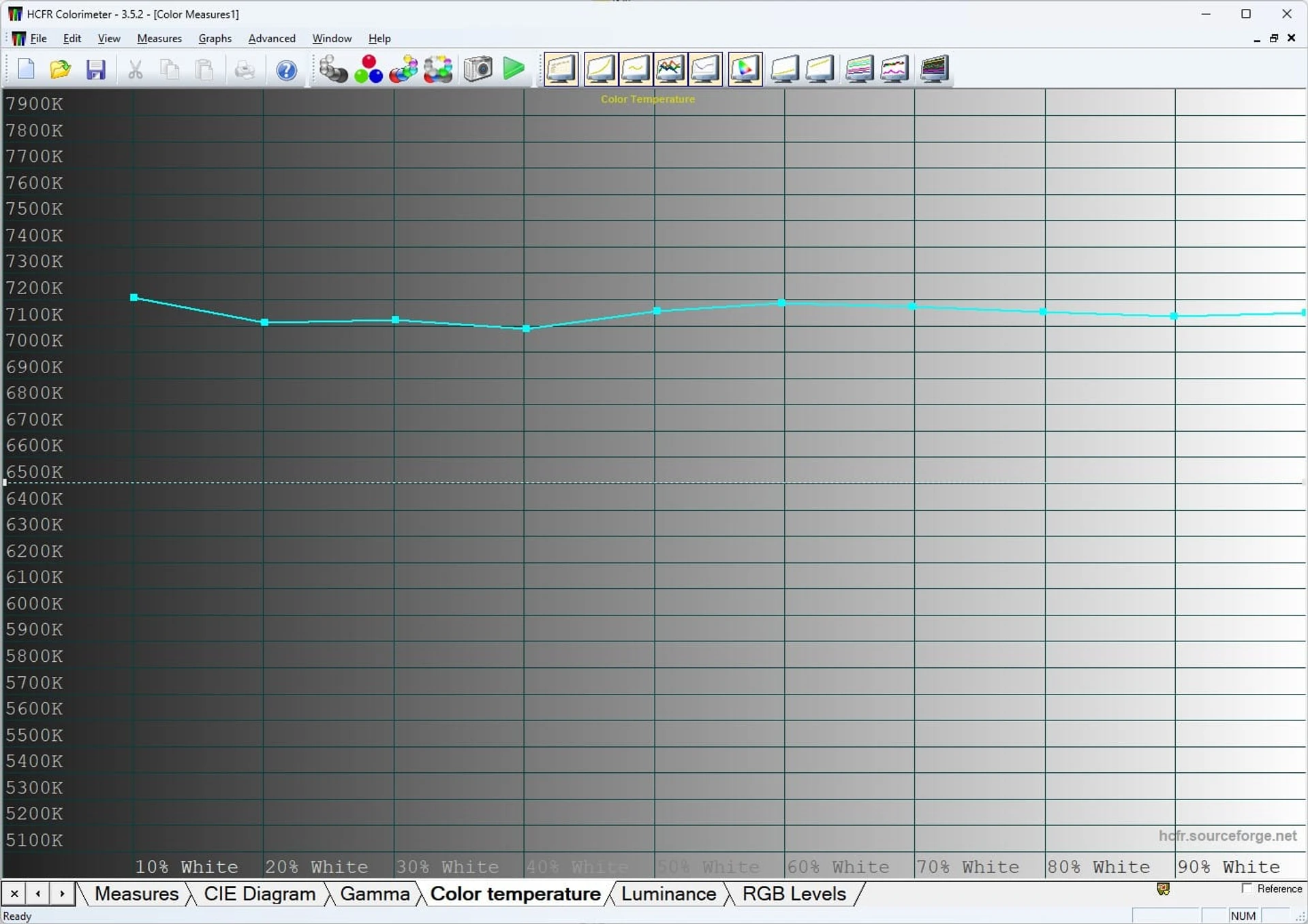Image resolution: width=1308 pixels, height=924 pixels.
Task: Go to next tab with right arrow
Action: click(62, 893)
